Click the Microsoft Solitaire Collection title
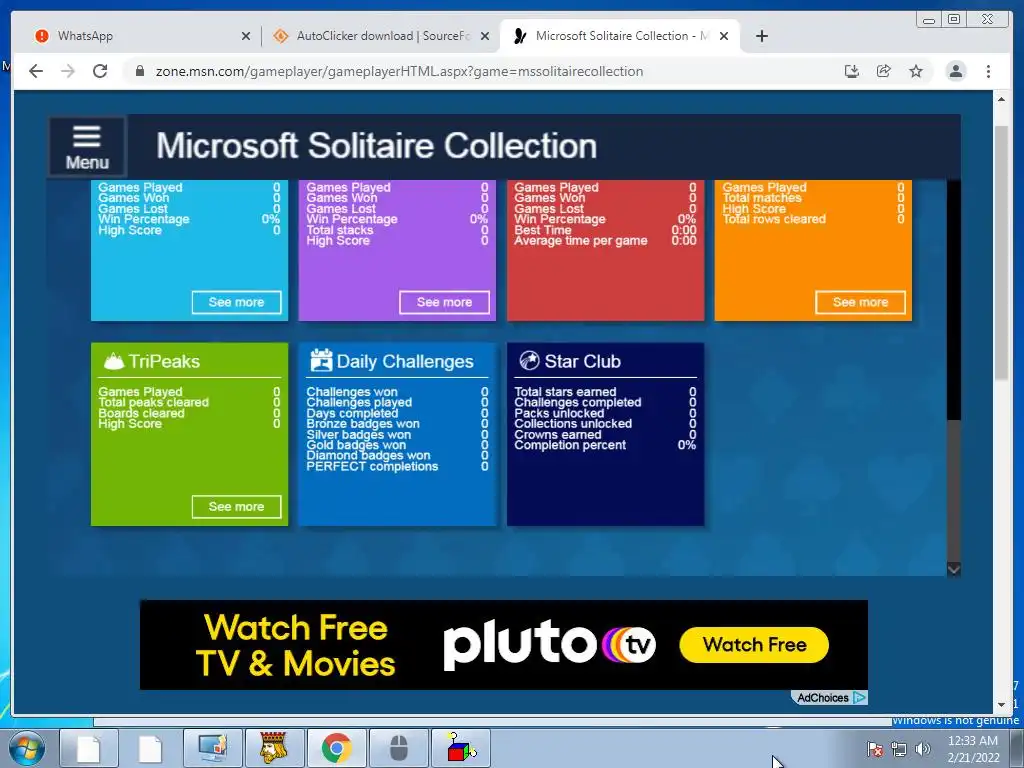The width and height of the screenshot is (1024, 768). tap(376, 146)
